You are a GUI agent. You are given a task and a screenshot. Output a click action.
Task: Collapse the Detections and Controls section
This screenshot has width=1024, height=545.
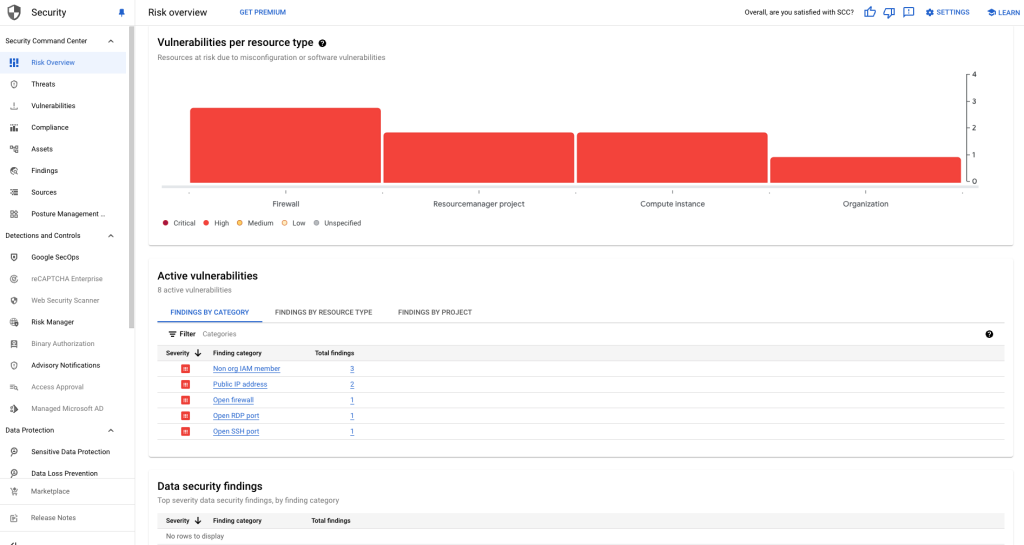tap(110, 236)
